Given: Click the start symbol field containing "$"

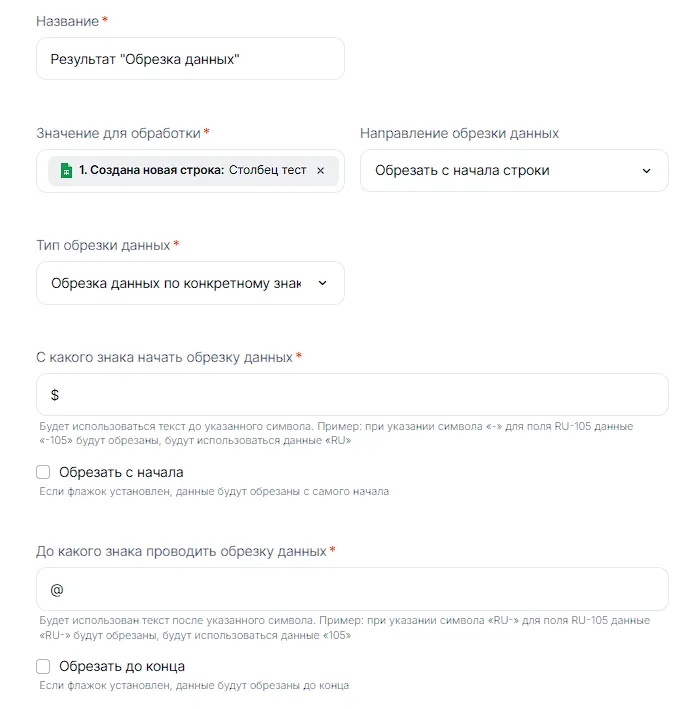Looking at the screenshot, I should (x=352, y=395).
